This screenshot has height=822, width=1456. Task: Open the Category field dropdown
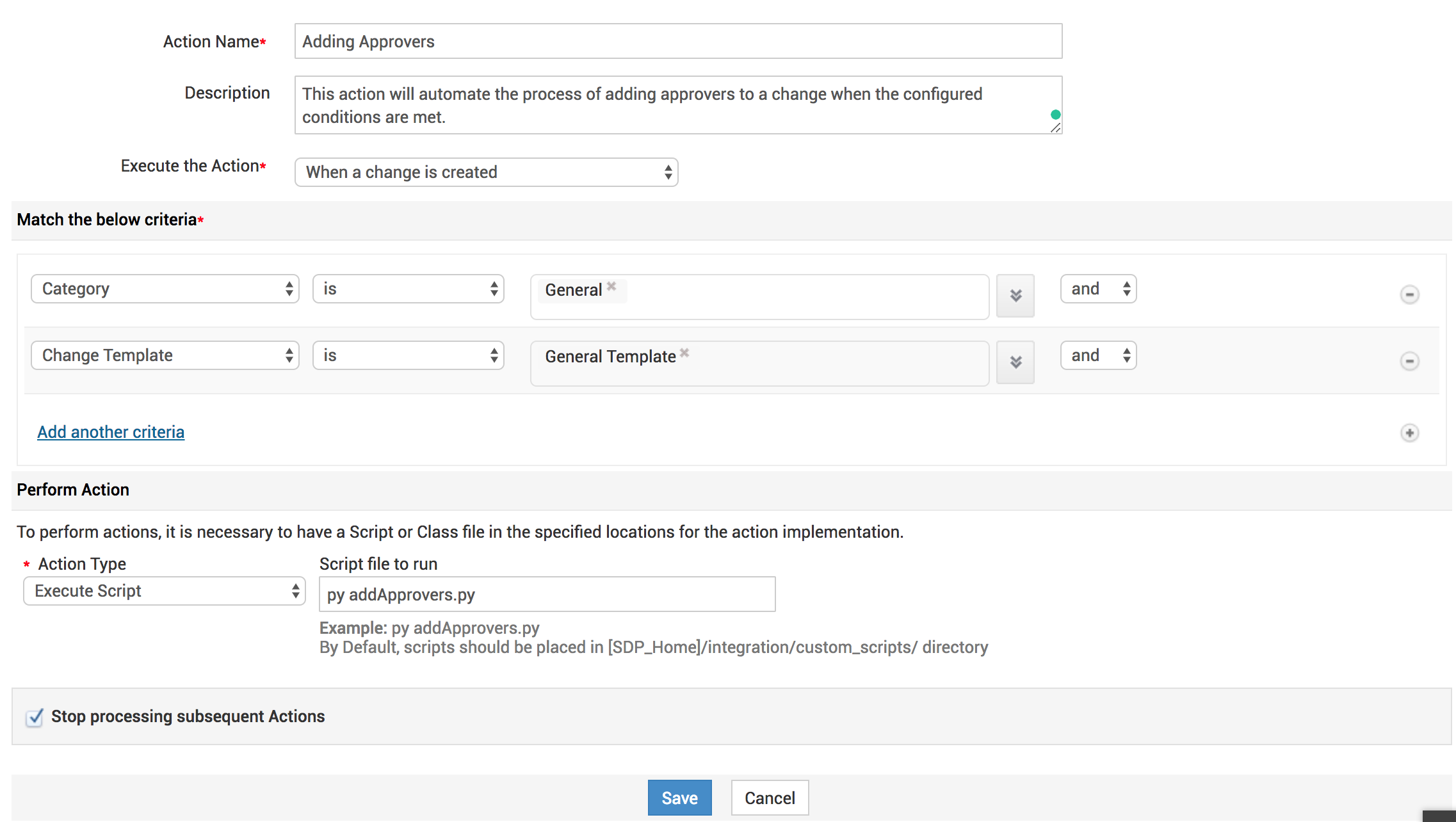[165, 289]
